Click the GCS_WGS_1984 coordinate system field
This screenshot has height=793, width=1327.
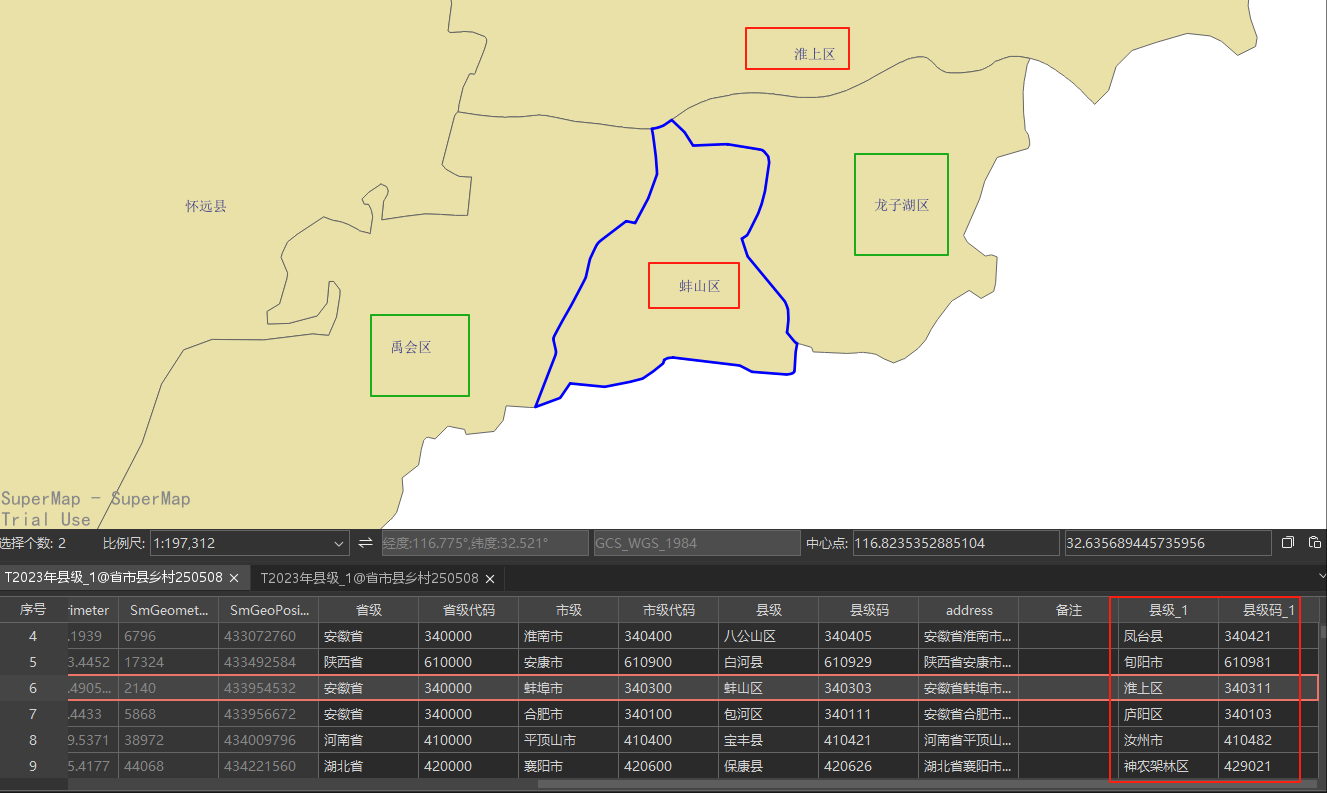(x=697, y=543)
